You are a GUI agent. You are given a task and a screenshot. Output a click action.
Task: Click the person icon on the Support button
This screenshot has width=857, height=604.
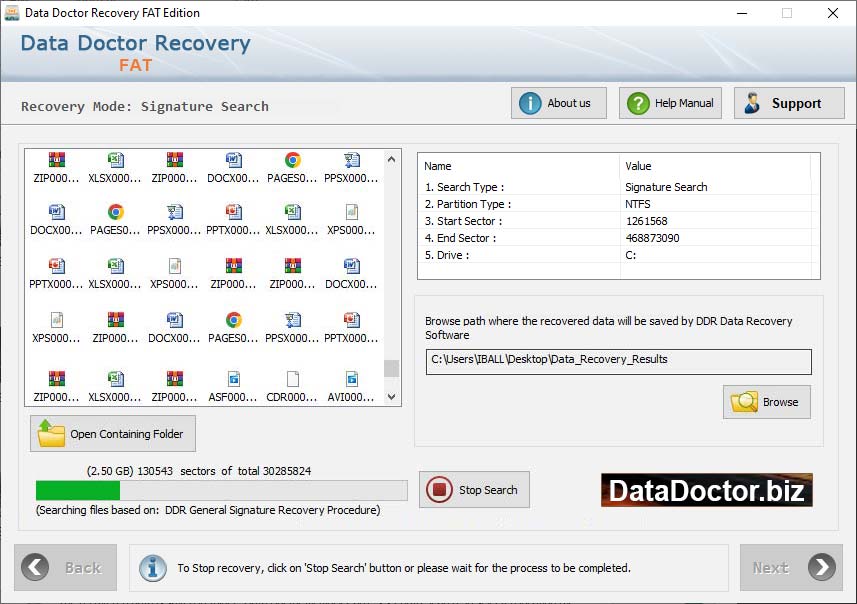753,103
